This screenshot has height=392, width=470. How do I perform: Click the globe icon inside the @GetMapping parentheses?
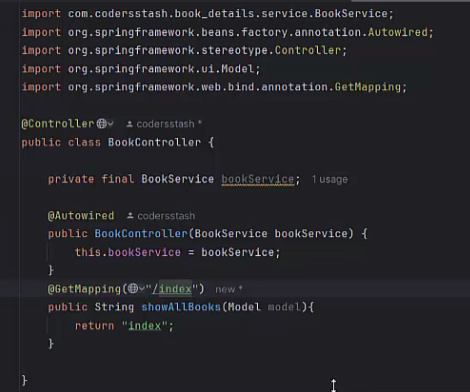click(x=133, y=289)
